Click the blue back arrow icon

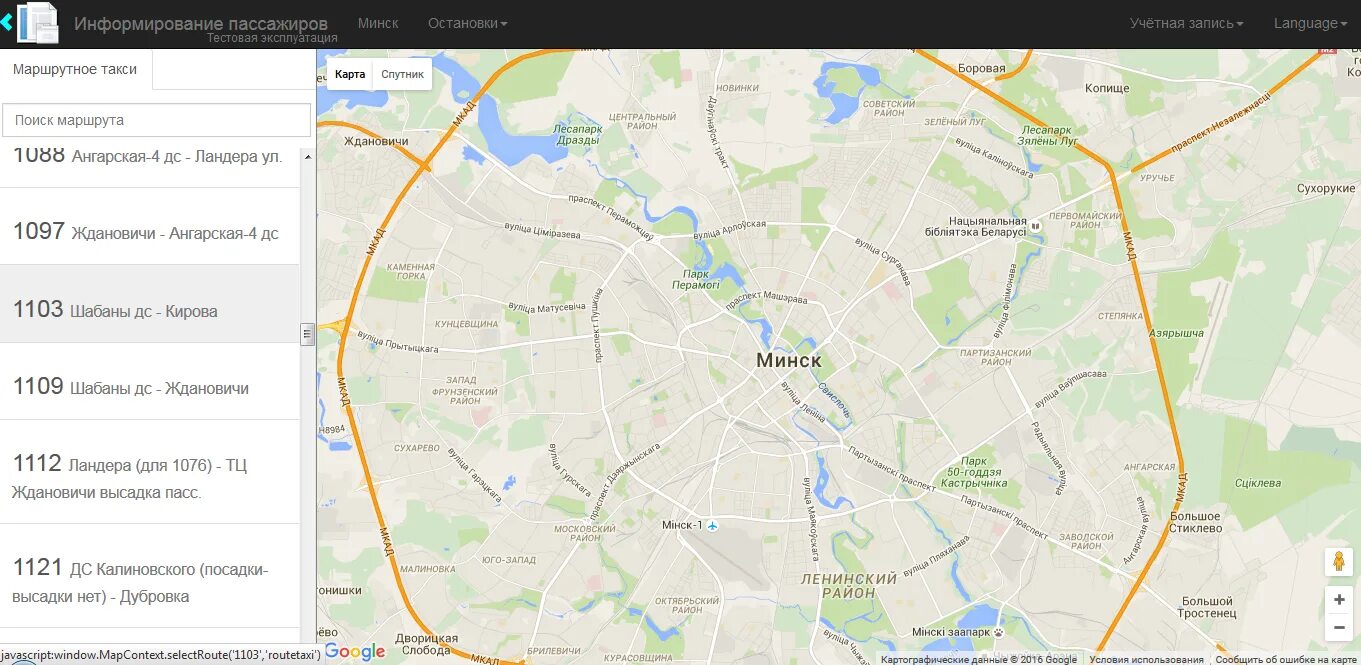coord(6,22)
